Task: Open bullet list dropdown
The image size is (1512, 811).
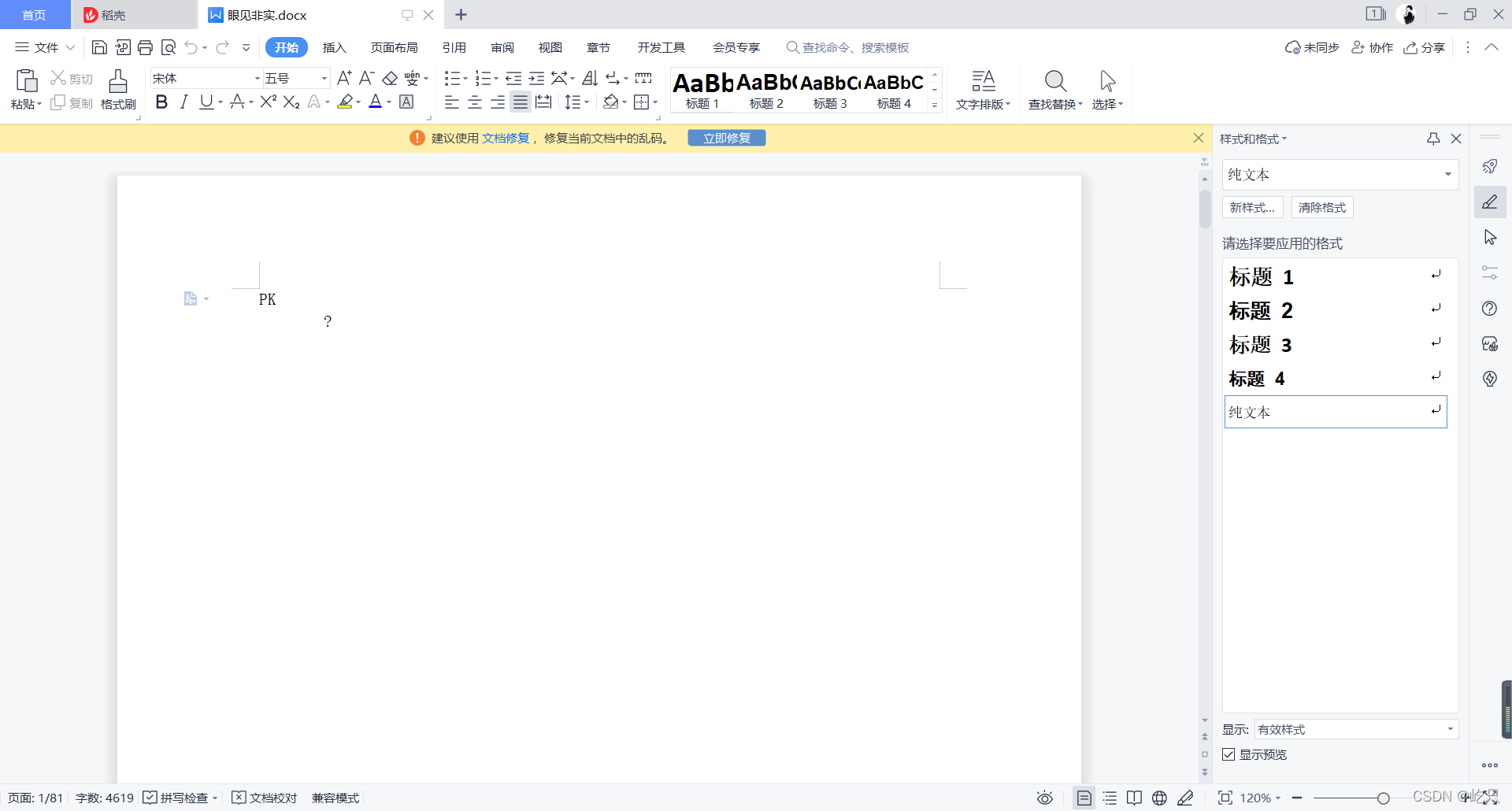Action: pos(465,78)
